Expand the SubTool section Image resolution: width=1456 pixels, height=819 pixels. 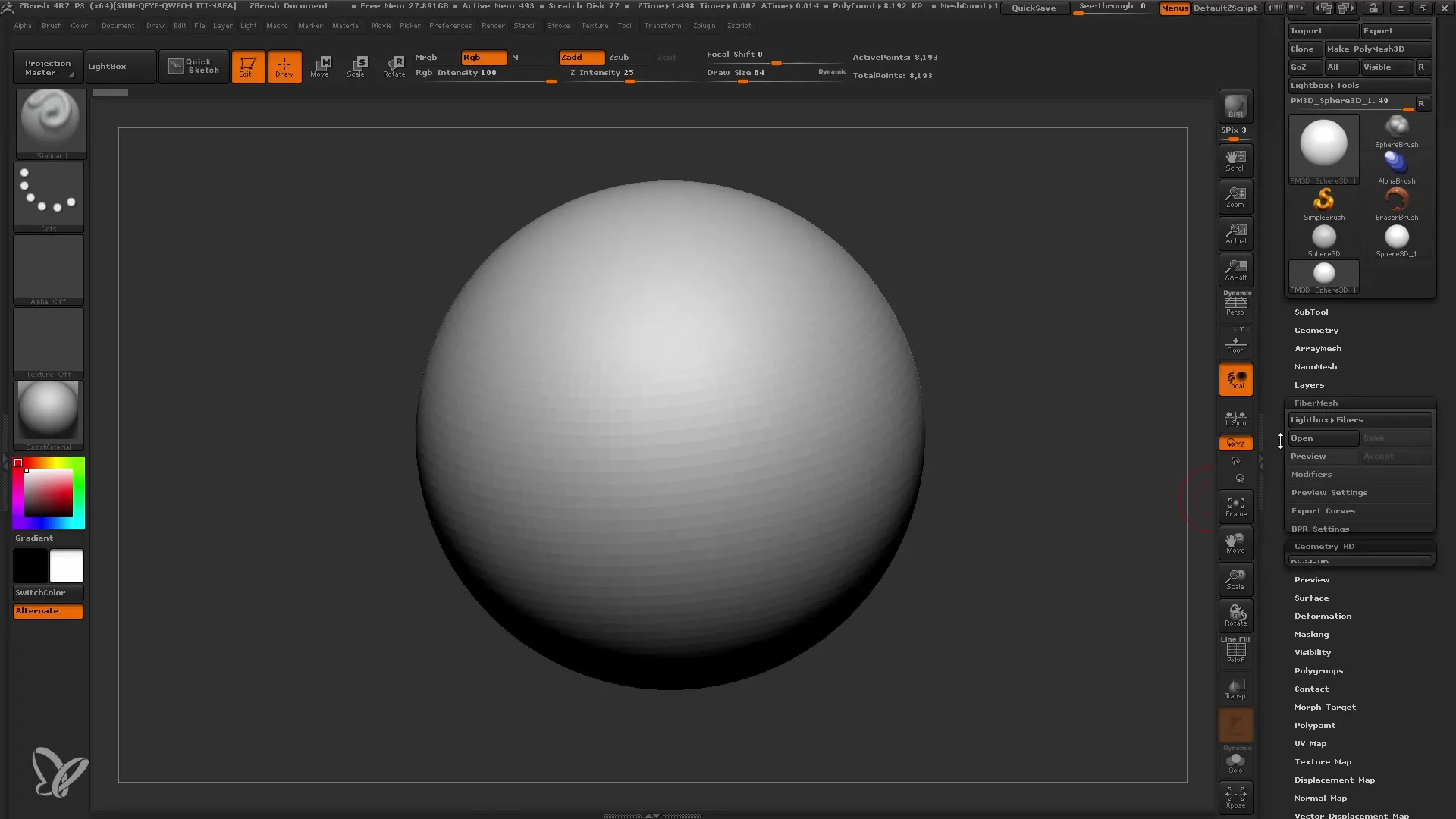[1311, 312]
